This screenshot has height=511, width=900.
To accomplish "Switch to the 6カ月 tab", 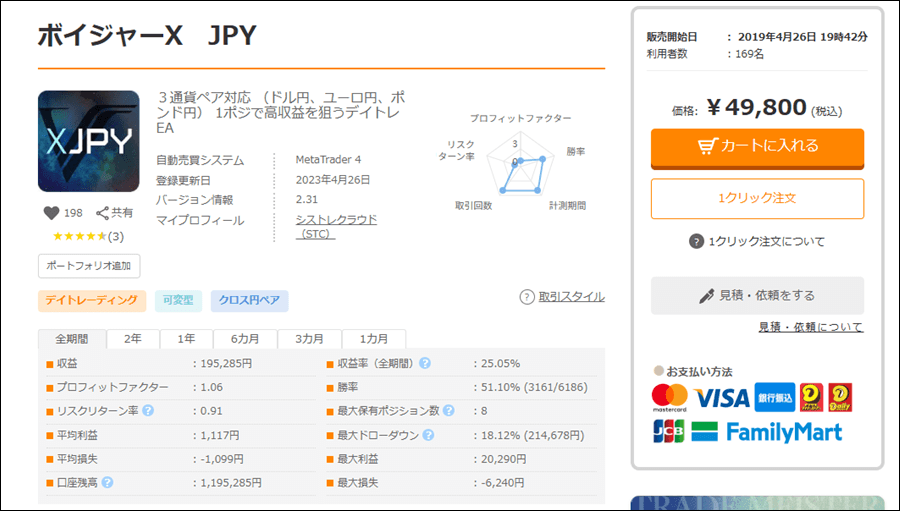I will coord(245,338).
